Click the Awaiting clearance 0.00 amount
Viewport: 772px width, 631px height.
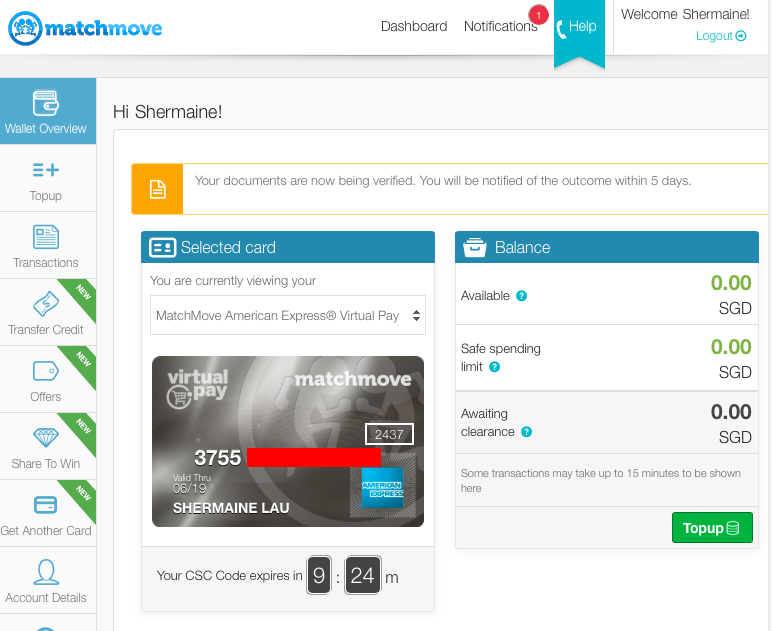click(731, 411)
